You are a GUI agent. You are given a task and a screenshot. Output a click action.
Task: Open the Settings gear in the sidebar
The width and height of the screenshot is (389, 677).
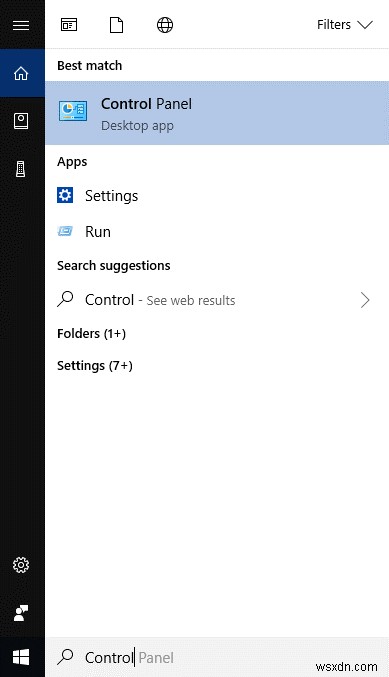pos(21,565)
